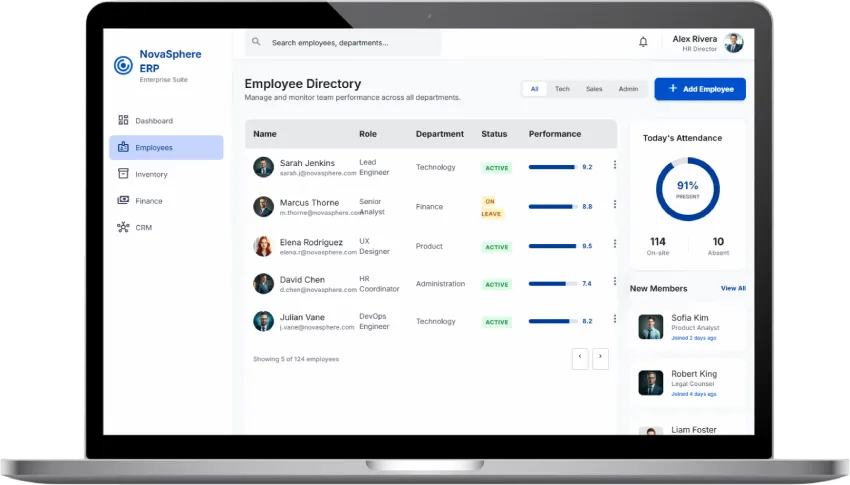
Task: Click Elena Rodriguez name
Action: (311, 242)
